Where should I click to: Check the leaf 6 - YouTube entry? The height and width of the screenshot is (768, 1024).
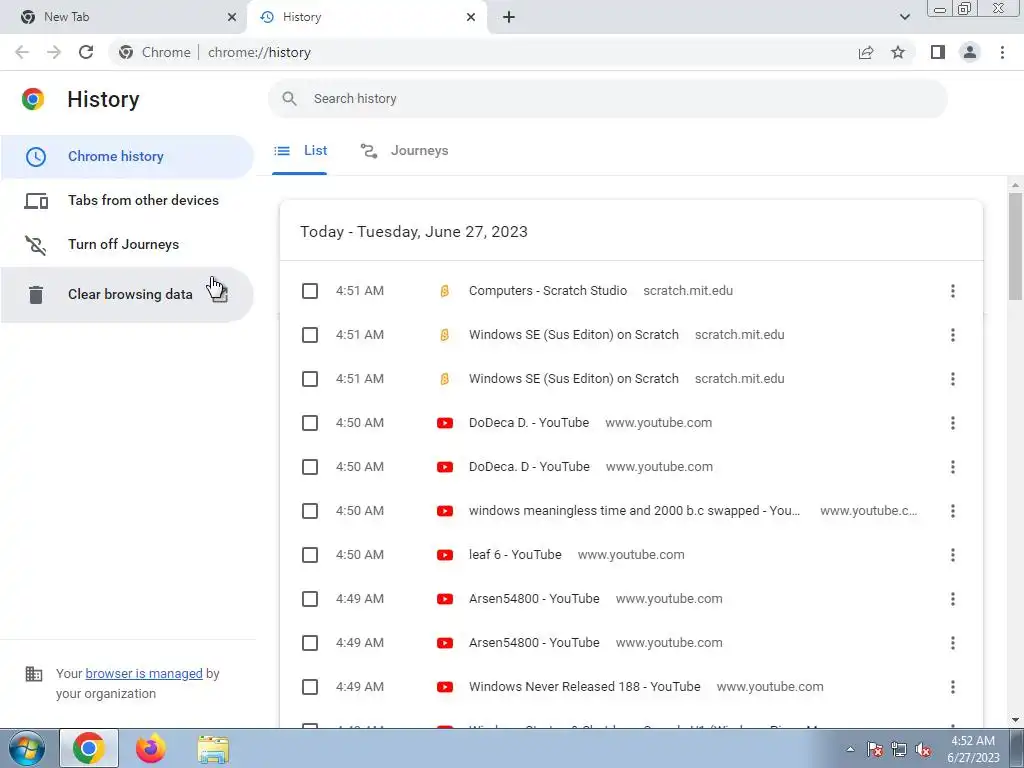click(310, 555)
